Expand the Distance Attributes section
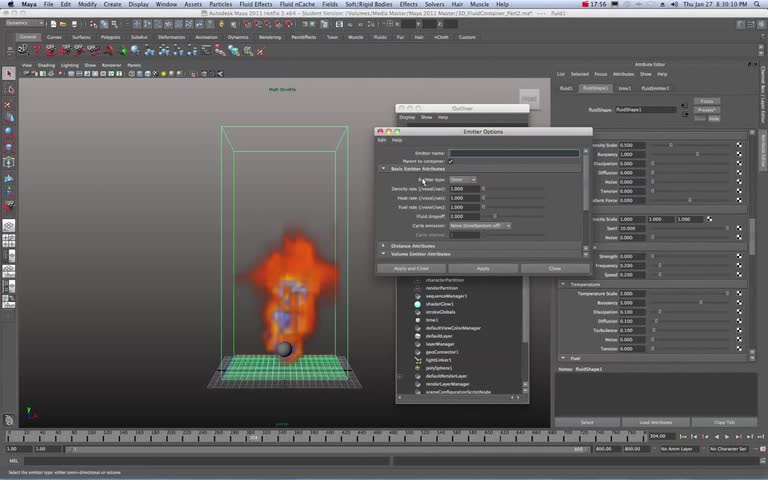The height and width of the screenshot is (480, 768). 383,245
